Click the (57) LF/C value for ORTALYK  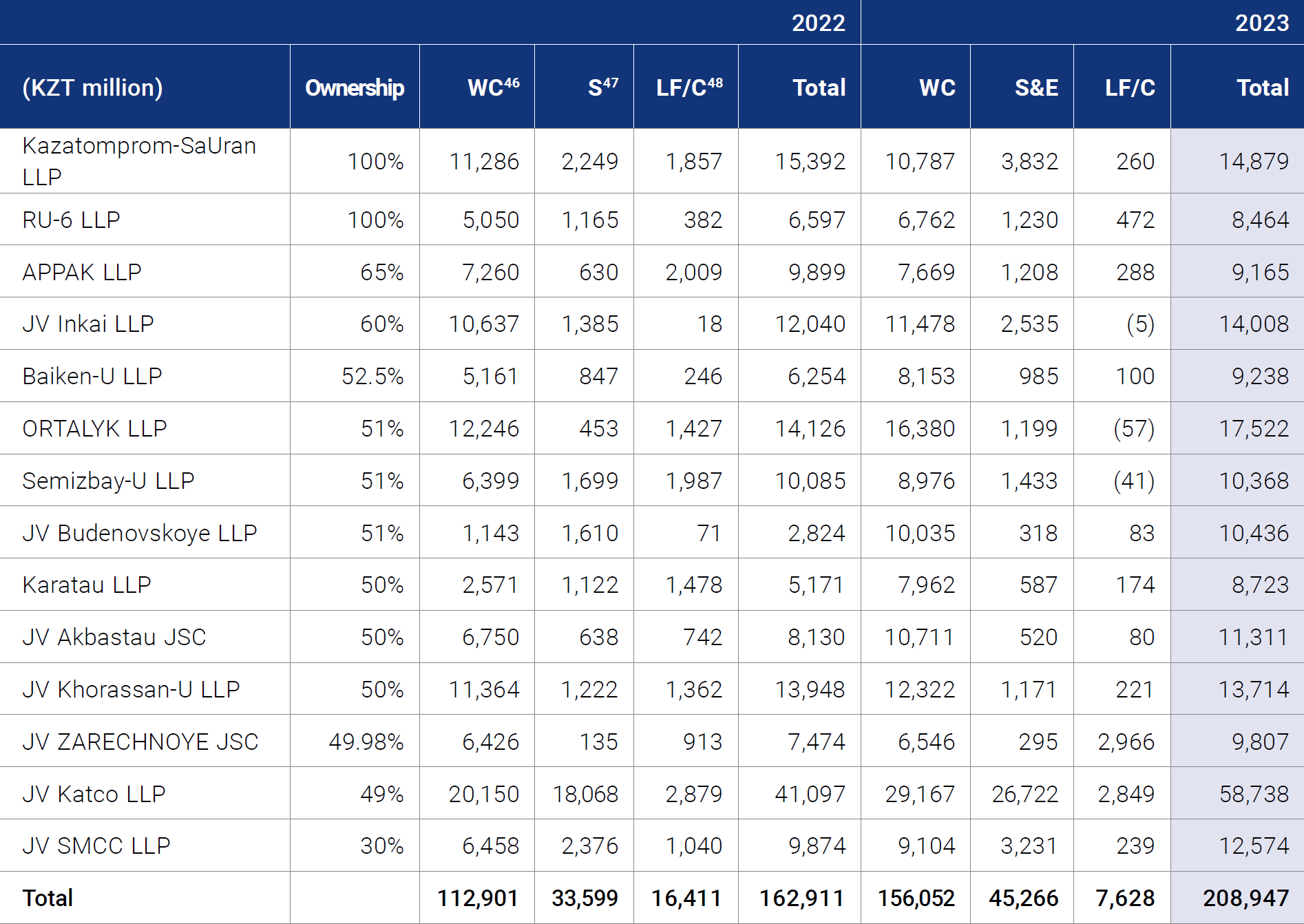click(x=1134, y=428)
